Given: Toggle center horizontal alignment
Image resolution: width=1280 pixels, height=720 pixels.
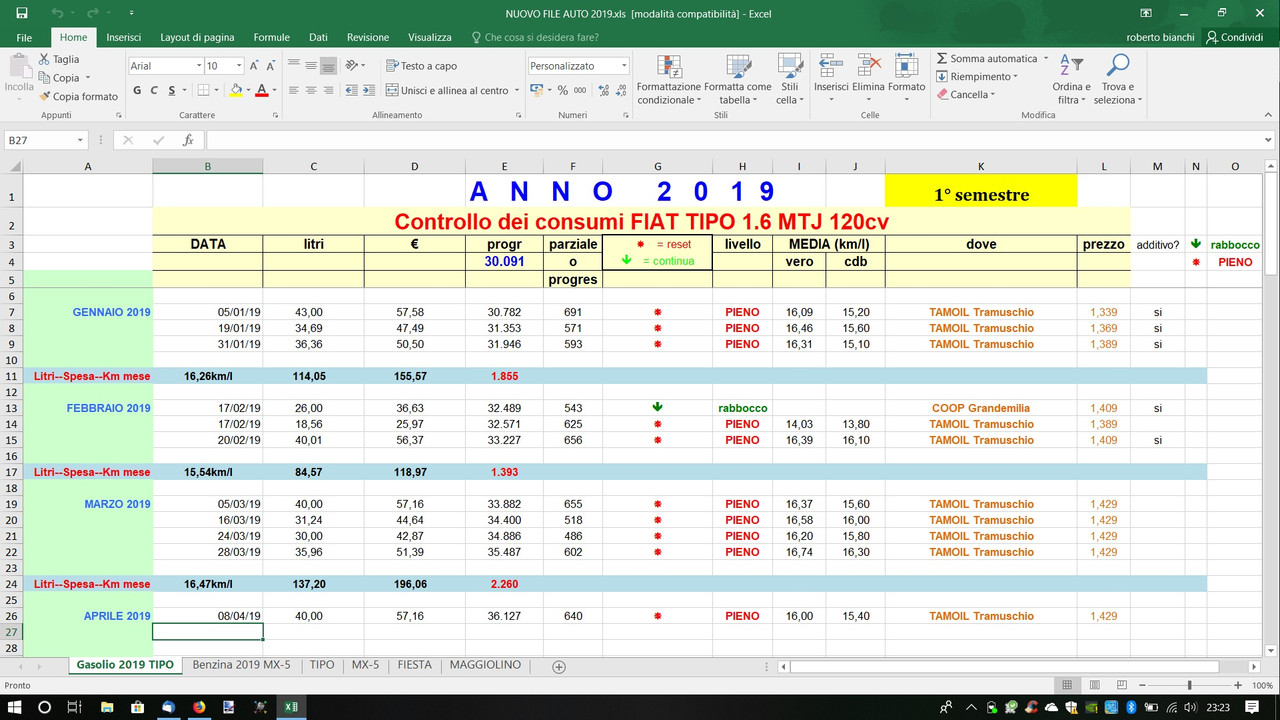Looking at the screenshot, I should (x=311, y=90).
